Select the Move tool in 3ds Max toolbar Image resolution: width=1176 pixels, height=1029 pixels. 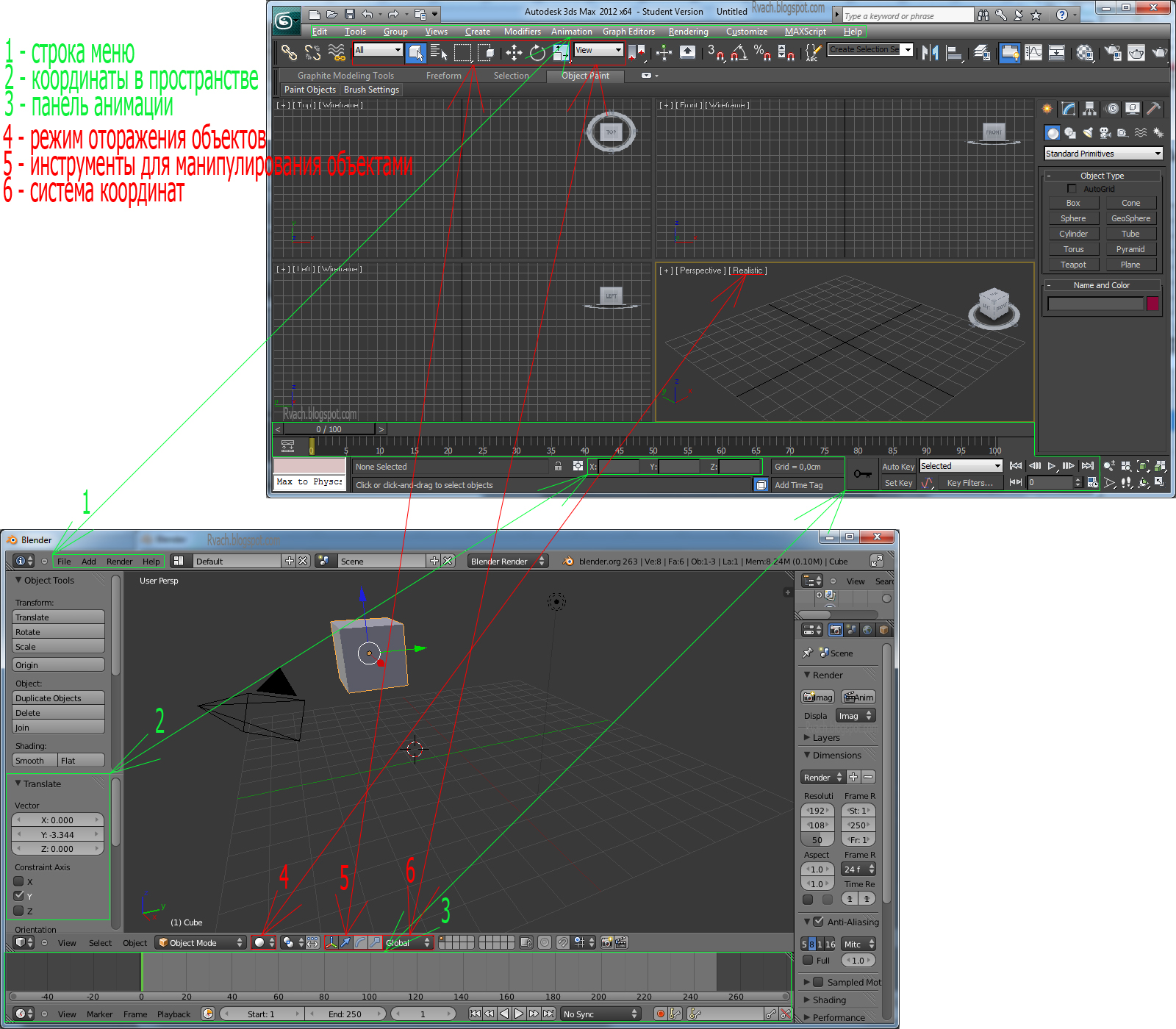coord(513,51)
